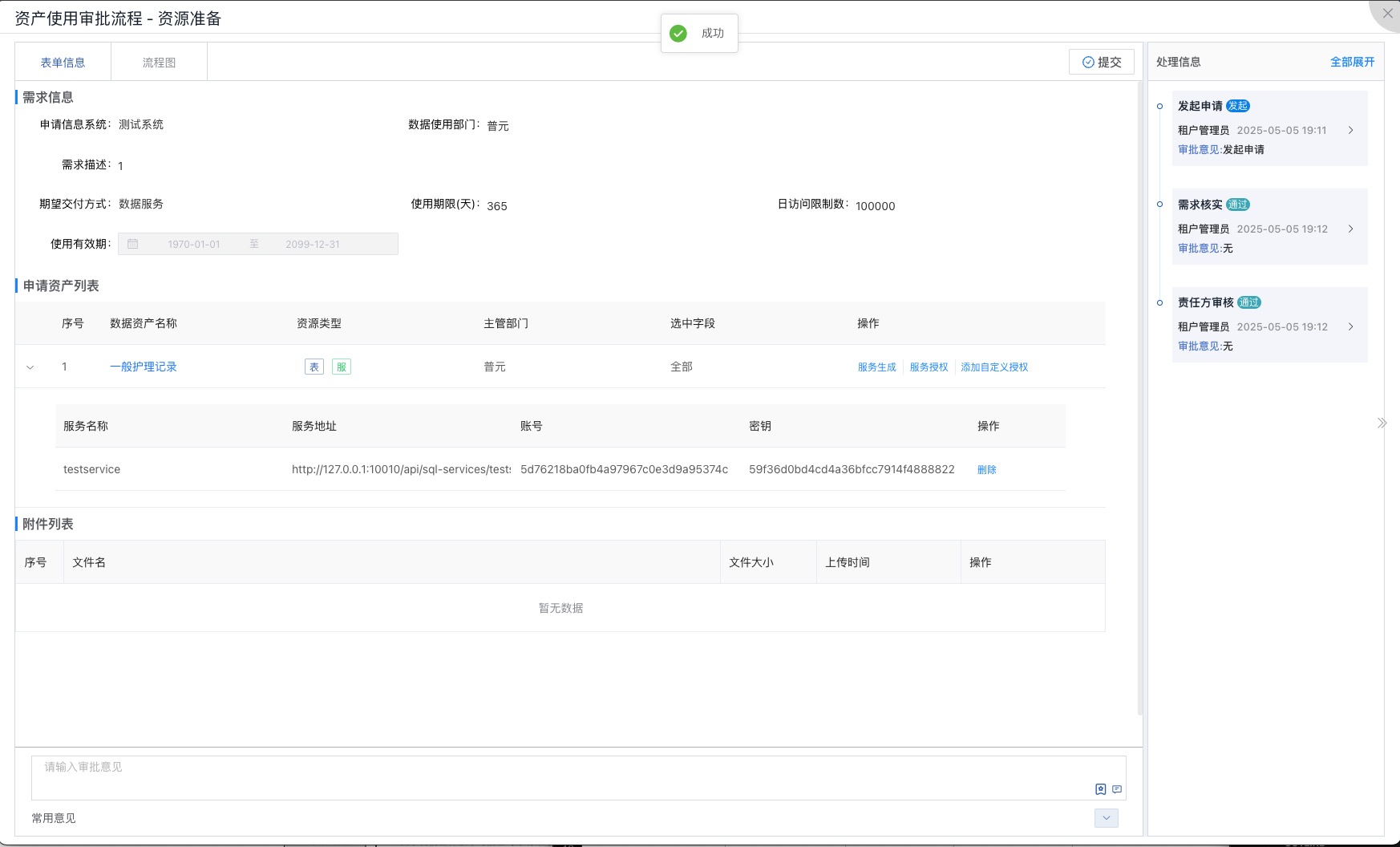Viewport: 1400px width, 847px height.
Task: Expand the 常用意见 dropdown arrow
Action: coord(1106,818)
